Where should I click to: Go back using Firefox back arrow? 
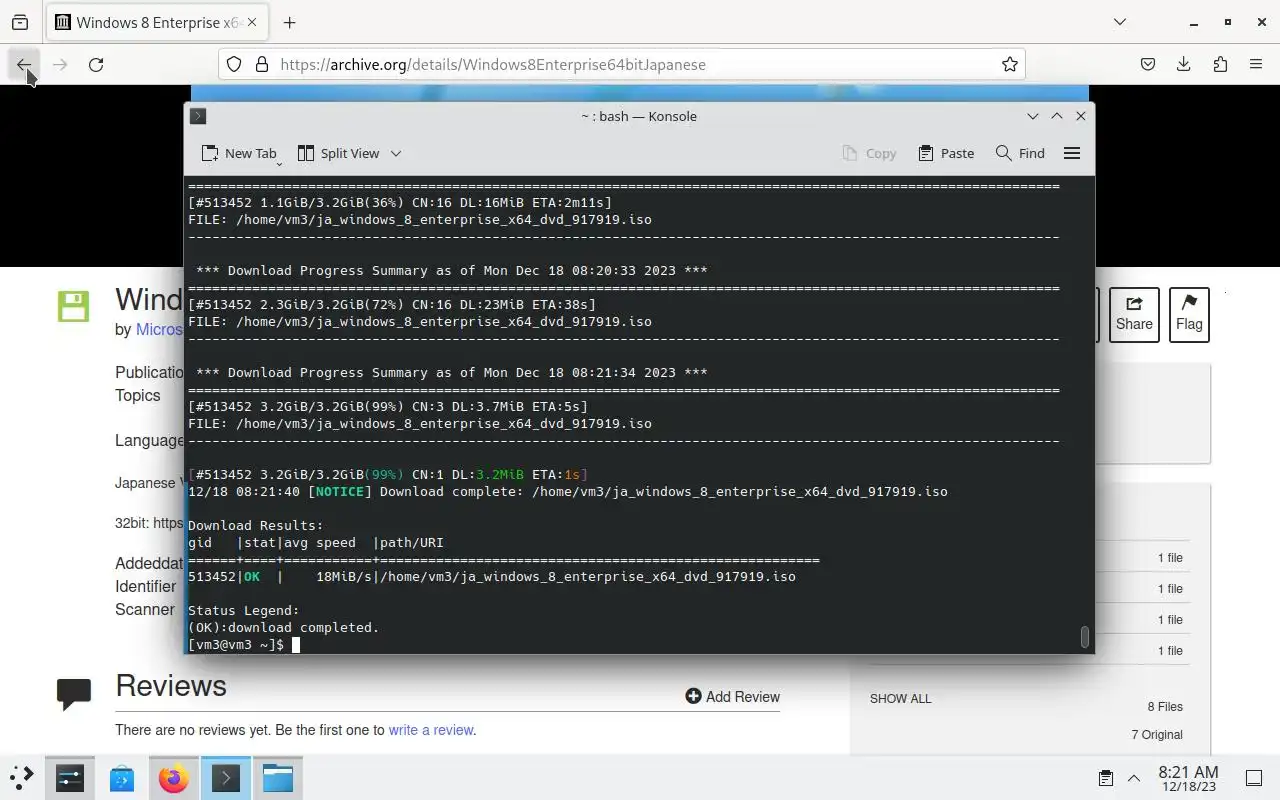tap(24, 64)
